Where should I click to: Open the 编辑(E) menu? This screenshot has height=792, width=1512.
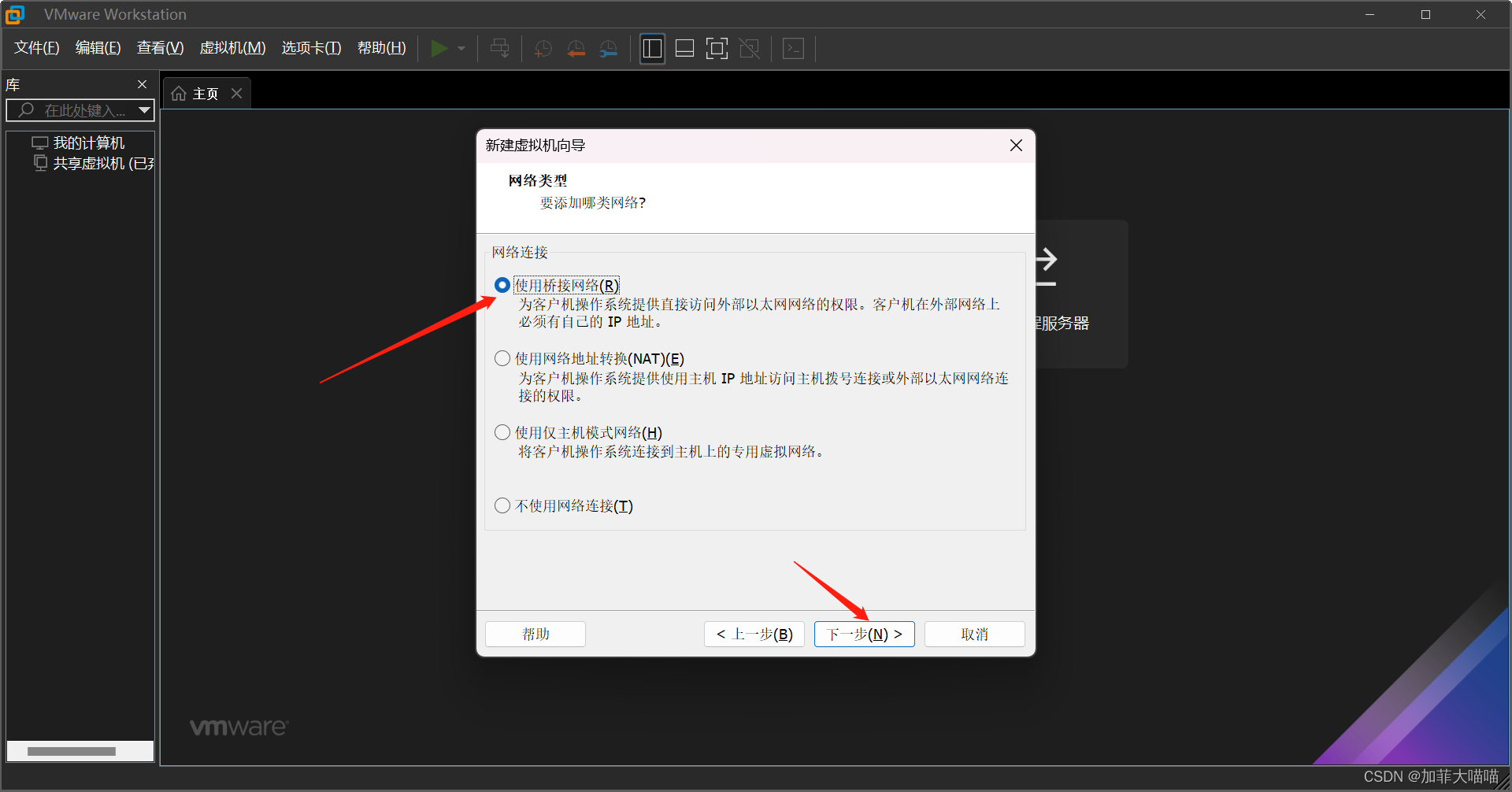(x=98, y=48)
